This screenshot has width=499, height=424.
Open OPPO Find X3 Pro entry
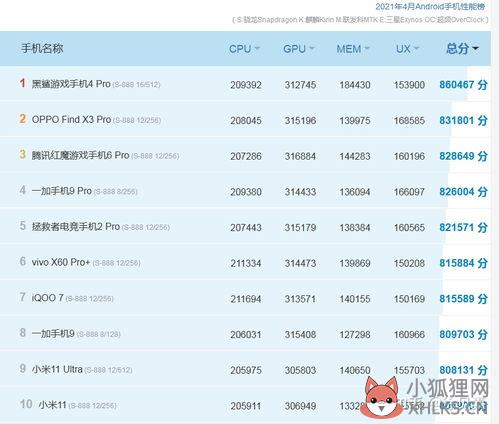click(71, 120)
